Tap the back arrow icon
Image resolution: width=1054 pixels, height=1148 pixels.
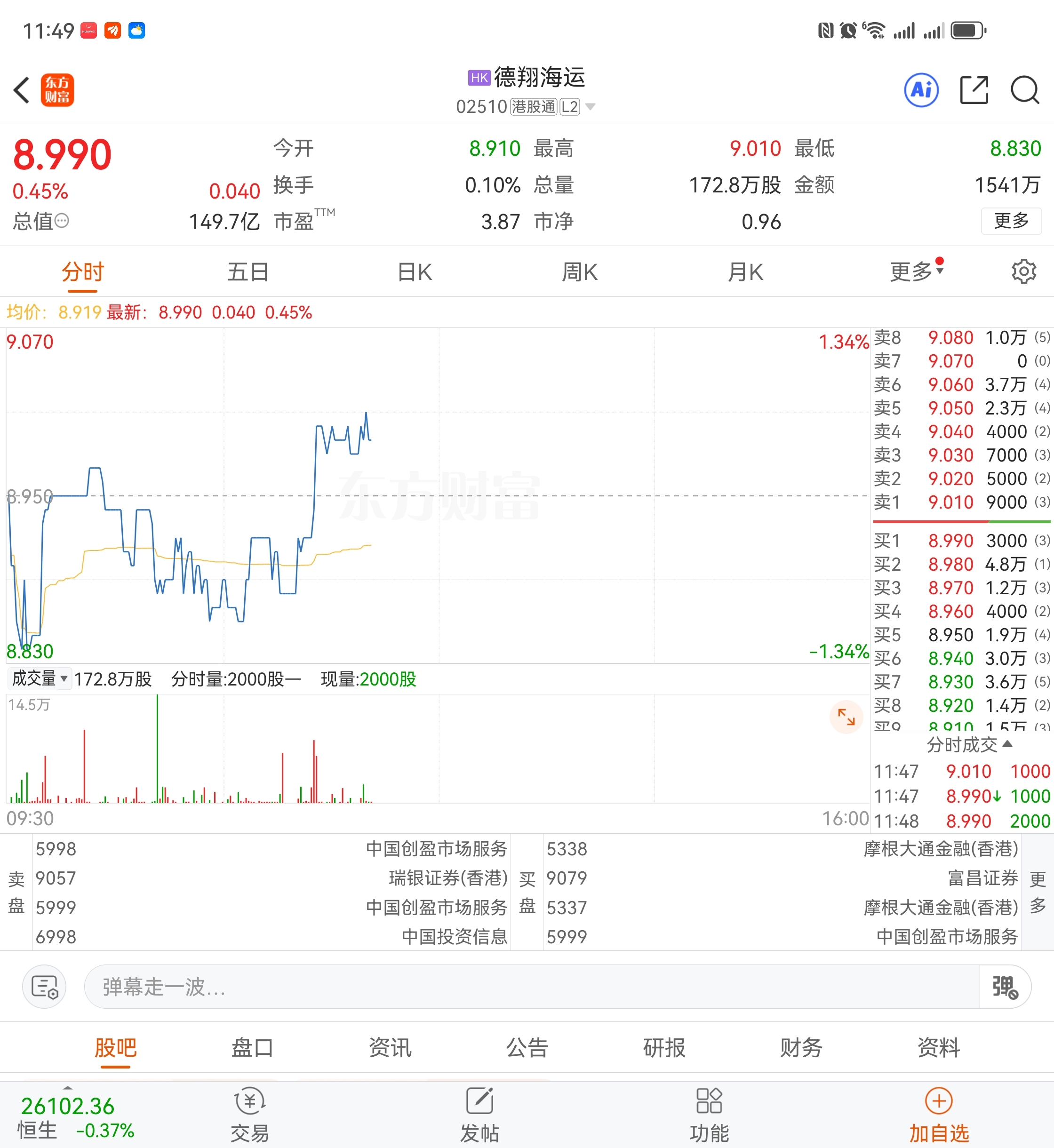[x=22, y=90]
